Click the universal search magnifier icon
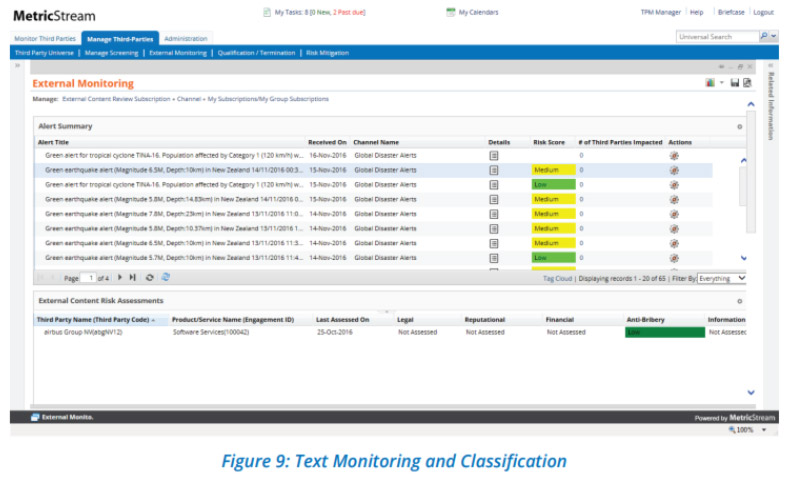 764,36
